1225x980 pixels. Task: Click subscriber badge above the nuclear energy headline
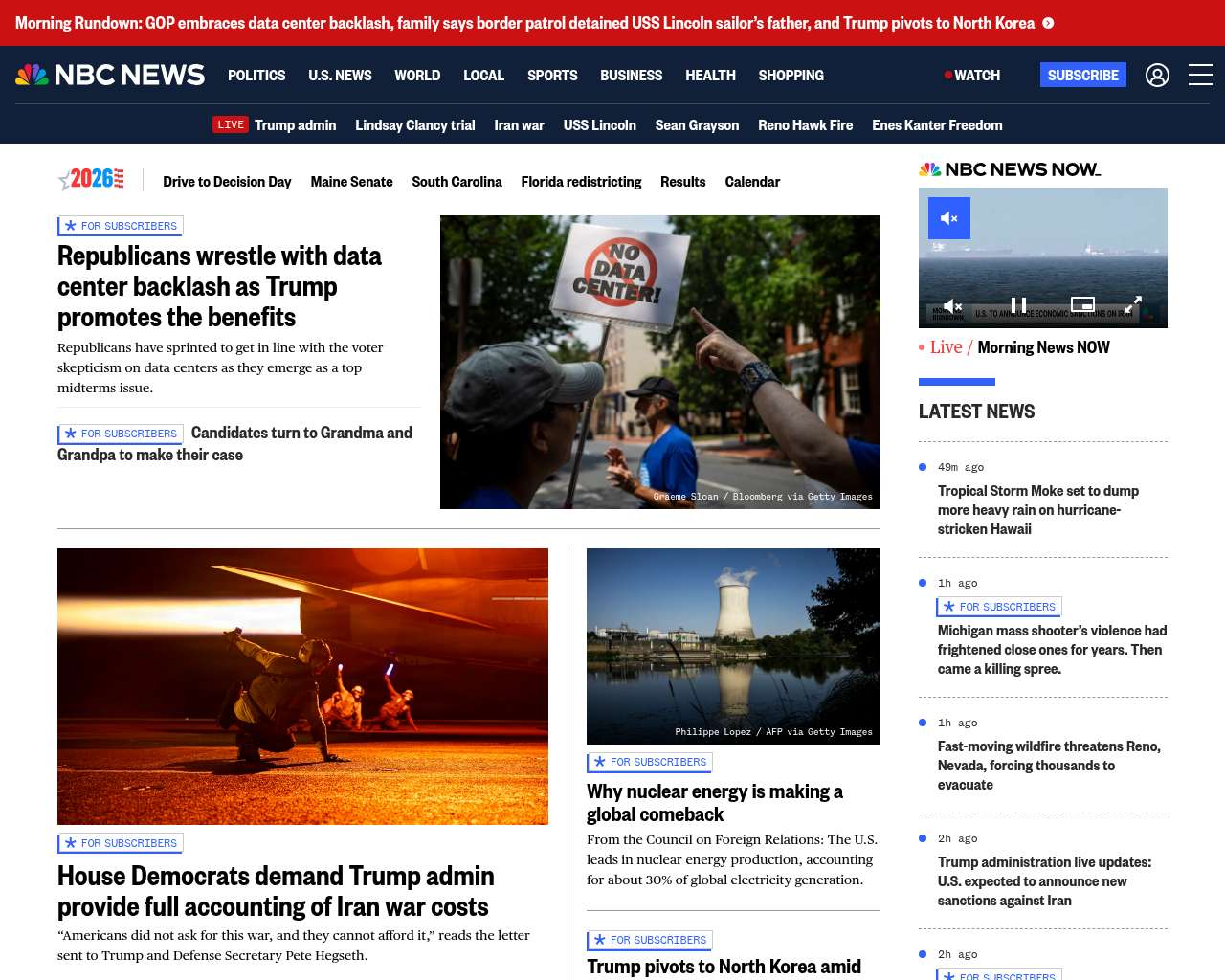coord(650,762)
